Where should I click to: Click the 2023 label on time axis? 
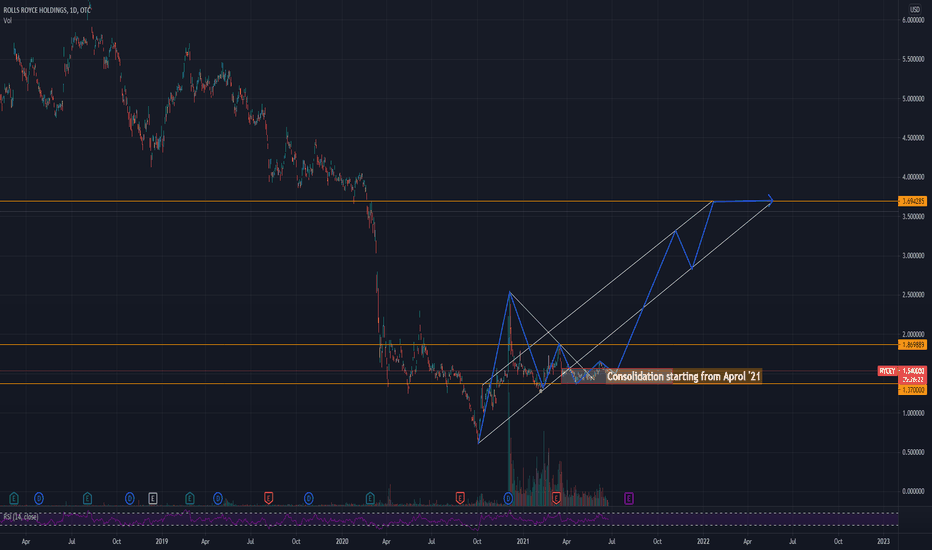tap(883, 542)
